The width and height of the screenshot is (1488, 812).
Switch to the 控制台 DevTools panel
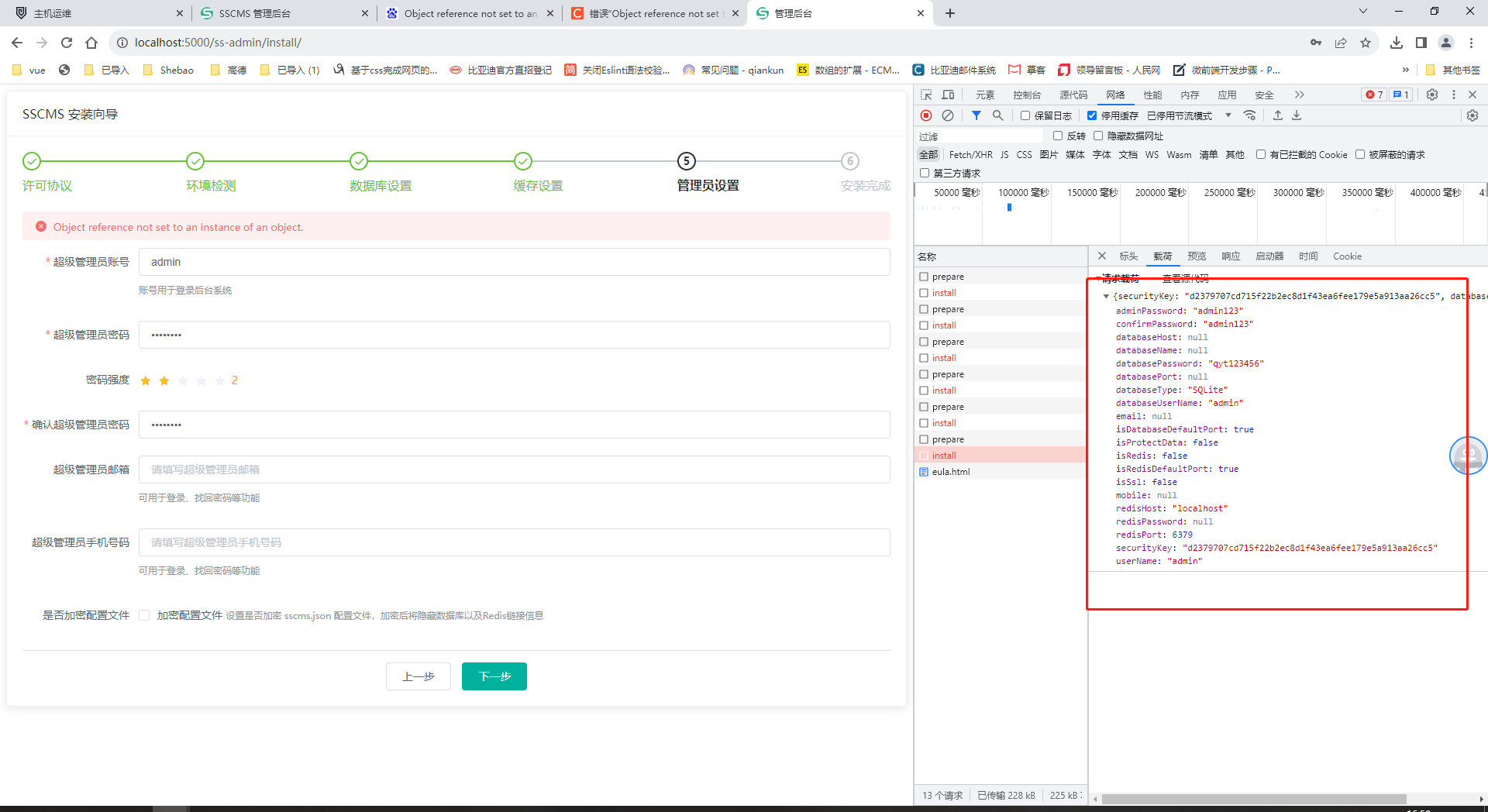[1027, 95]
